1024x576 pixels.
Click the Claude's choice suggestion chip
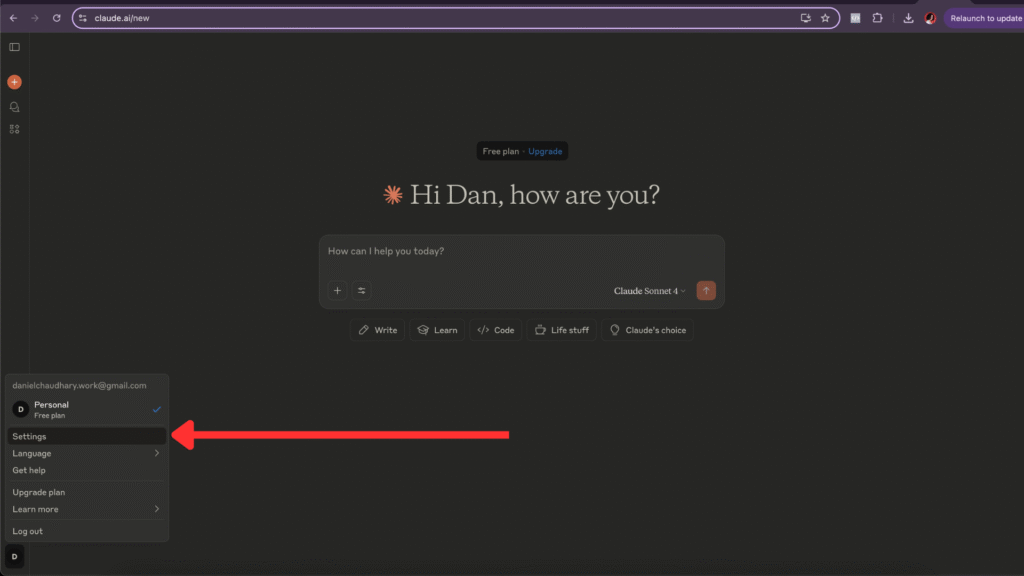pyautogui.click(x=647, y=330)
